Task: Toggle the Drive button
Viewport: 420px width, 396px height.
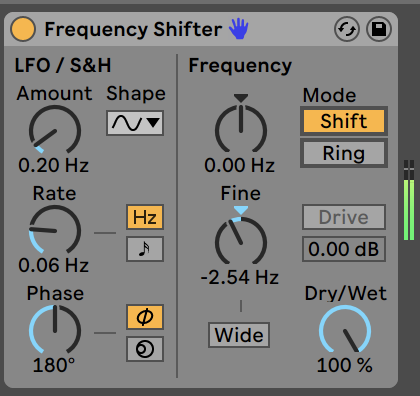Action: (x=344, y=217)
